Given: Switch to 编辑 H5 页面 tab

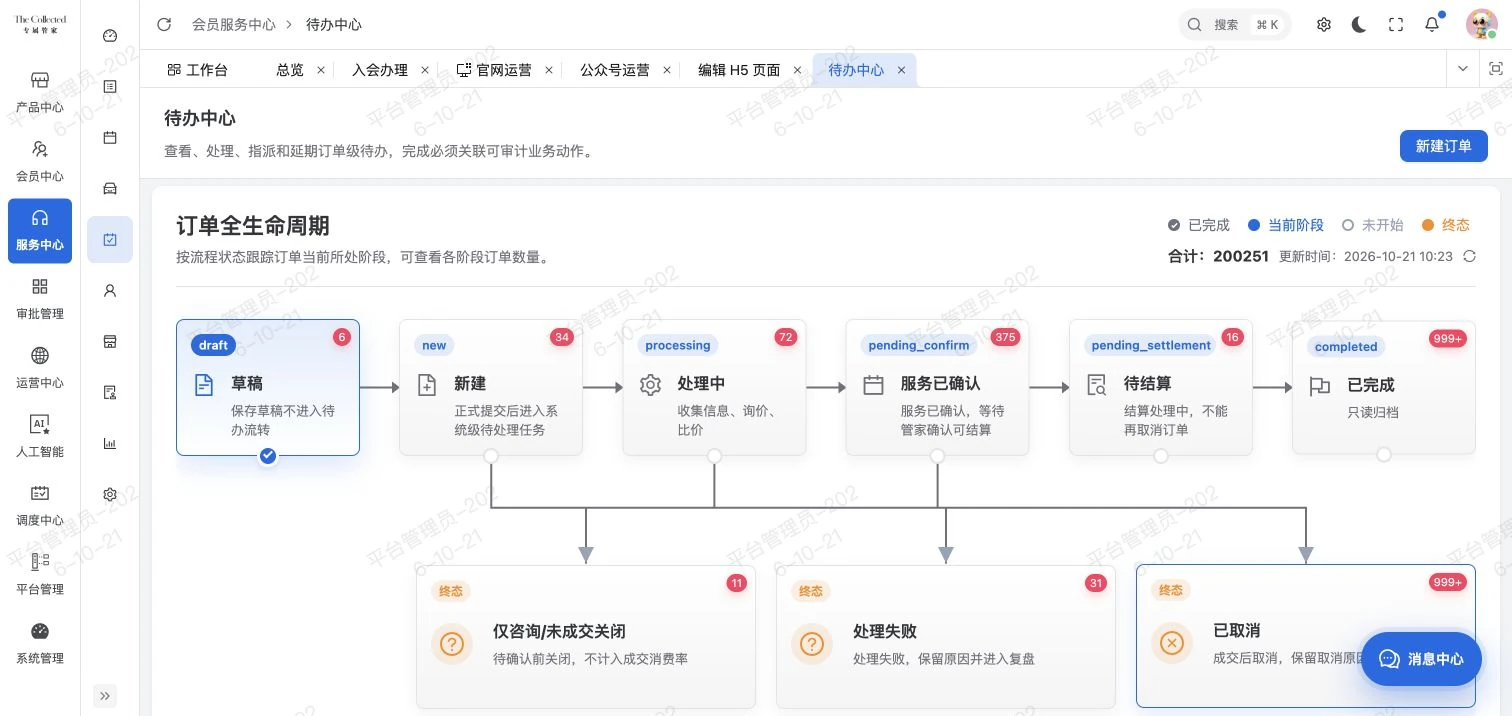Looking at the screenshot, I should coord(739,70).
